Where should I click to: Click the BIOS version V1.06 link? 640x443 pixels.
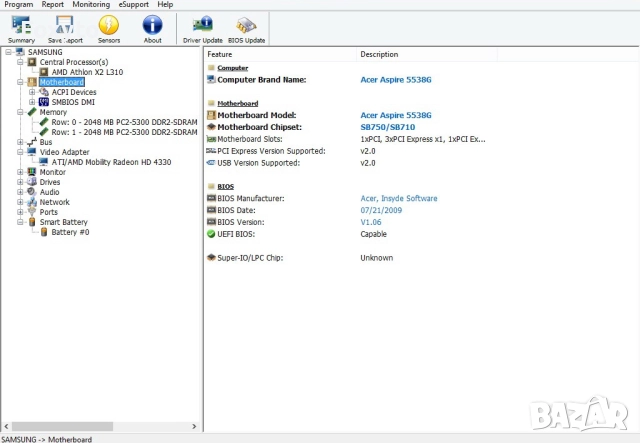[371, 222]
